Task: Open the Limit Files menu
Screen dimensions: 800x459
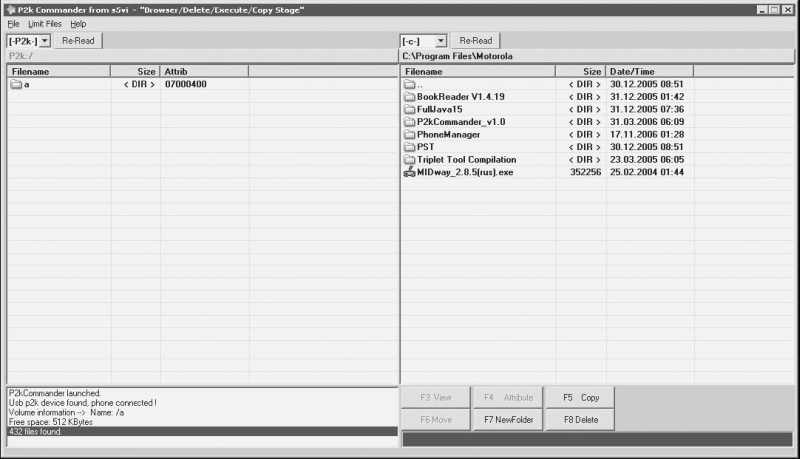Action: [x=45, y=24]
